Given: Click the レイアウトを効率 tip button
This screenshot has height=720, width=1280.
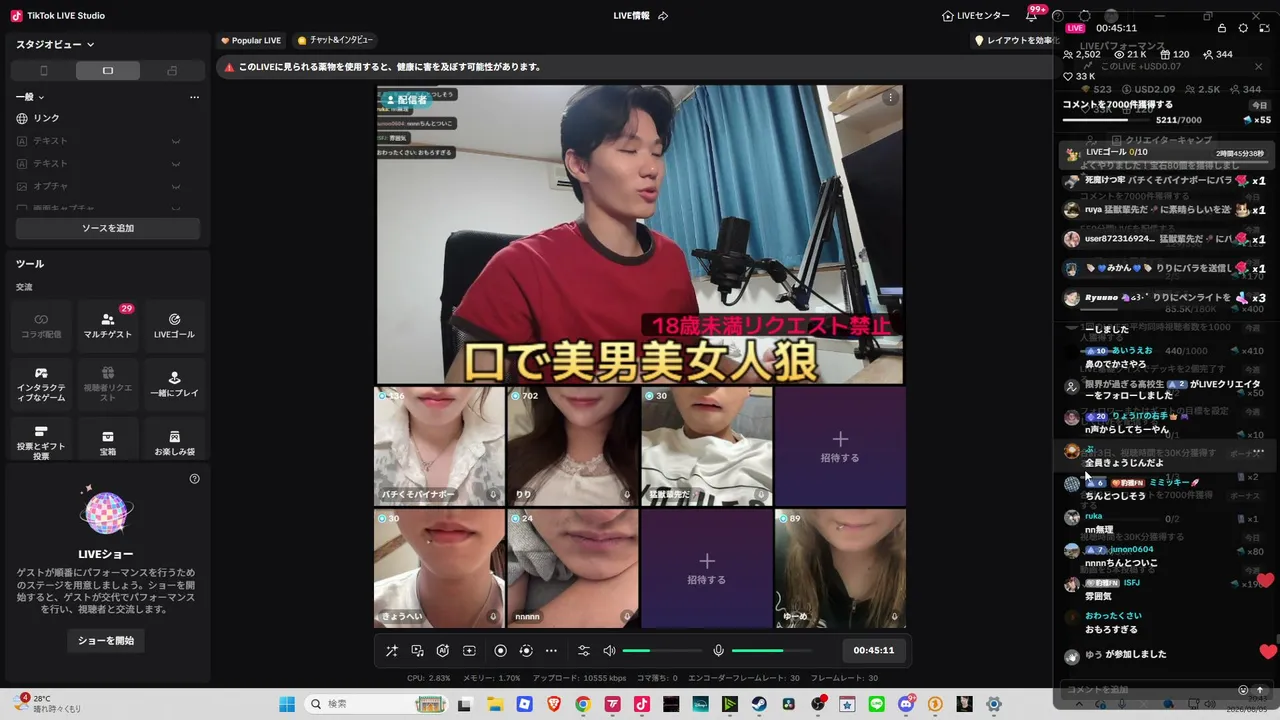Looking at the screenshot, I should coord(1014,41).
